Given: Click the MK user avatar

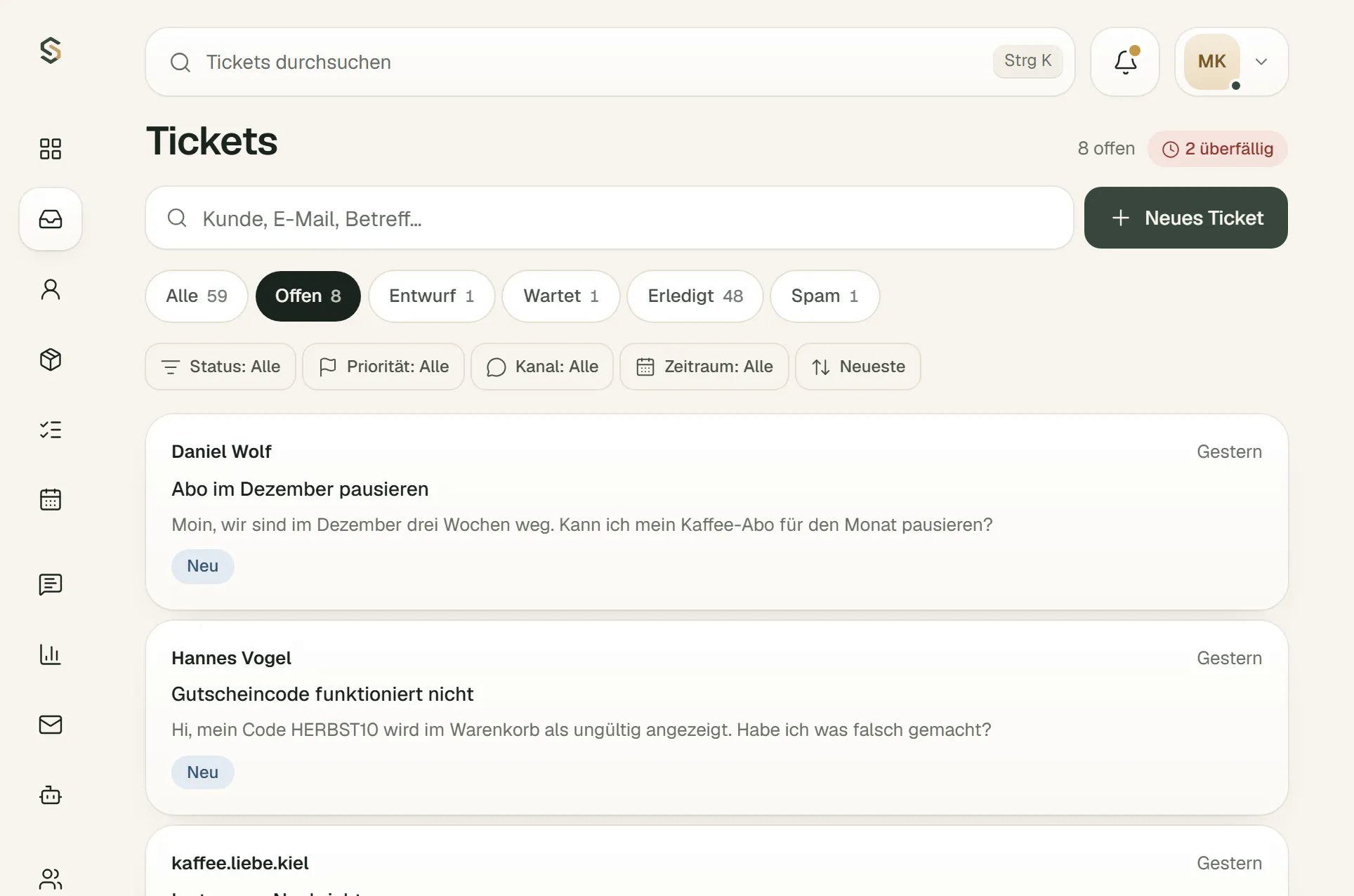Looking at the screenshot, I should (x=1212, y=62).
